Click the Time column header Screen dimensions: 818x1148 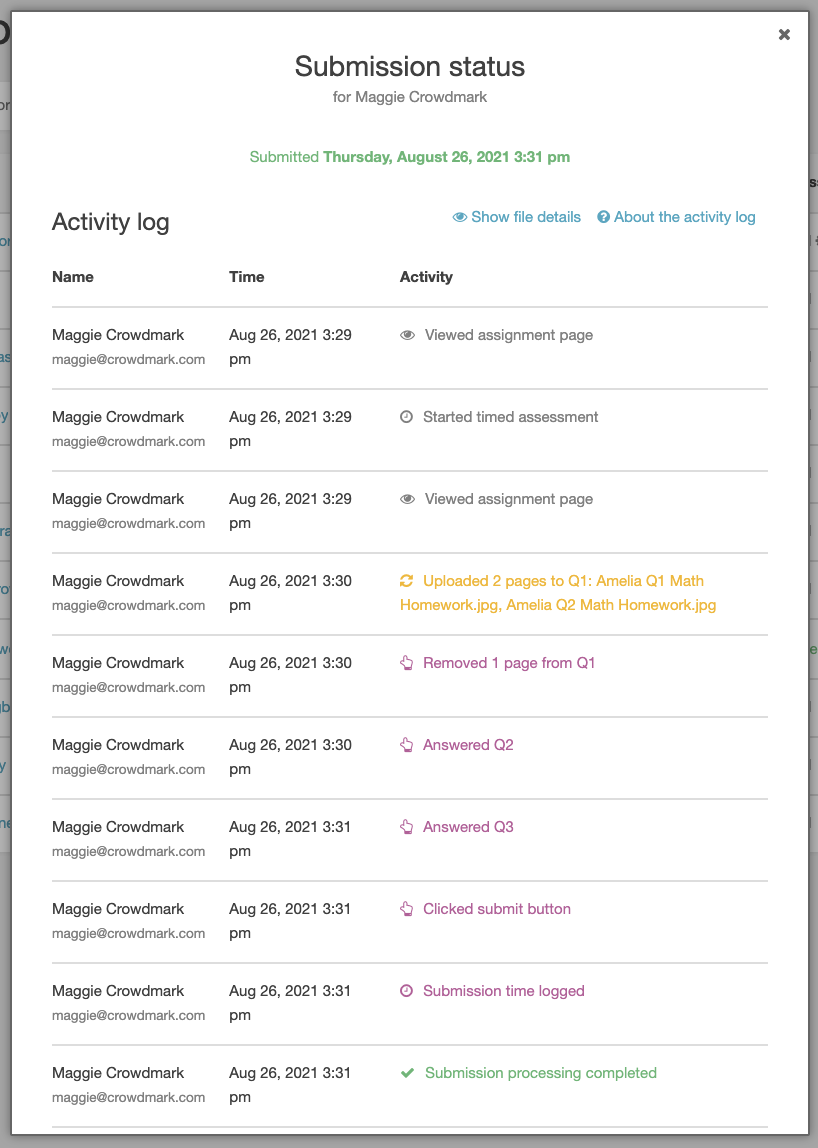pos(247,277)
